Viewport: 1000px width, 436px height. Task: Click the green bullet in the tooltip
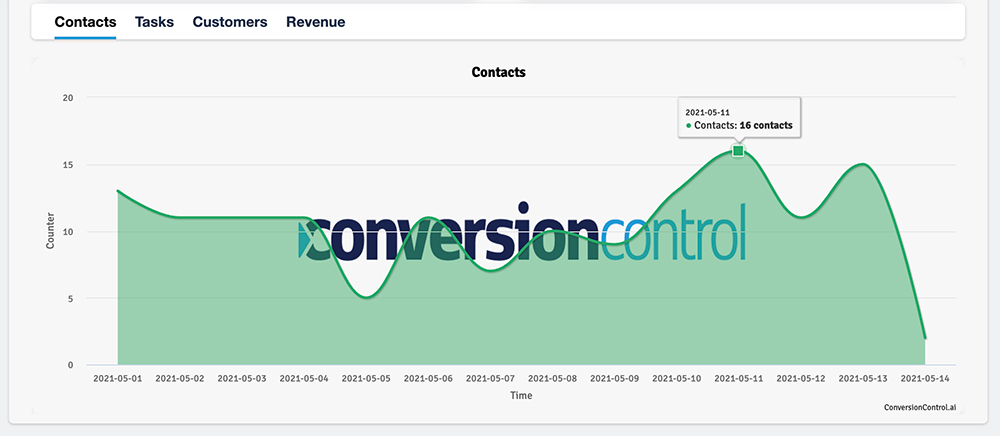(x=688, y=126)
